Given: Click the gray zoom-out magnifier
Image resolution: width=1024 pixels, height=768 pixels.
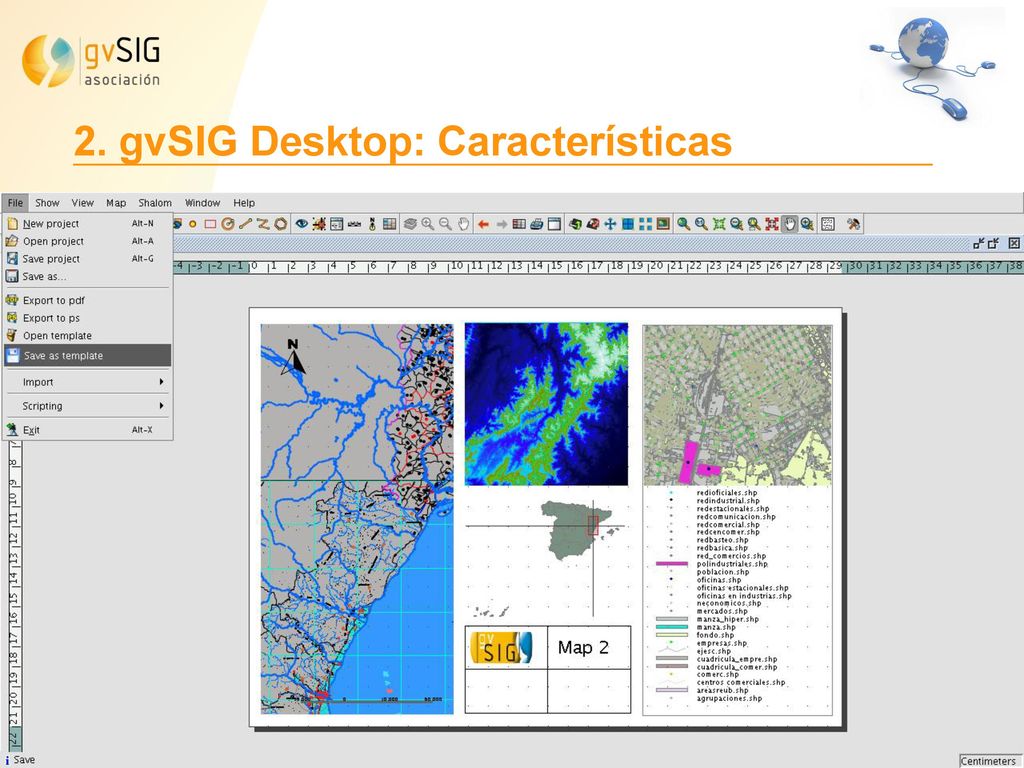Looking at the screenshot, I should coord(445,224).
